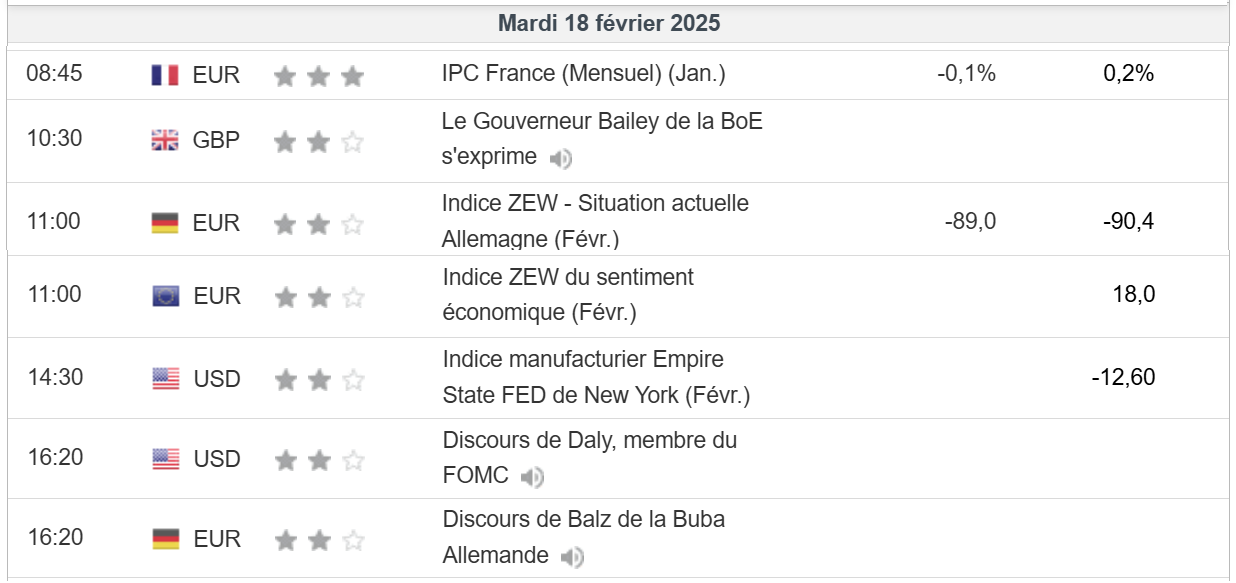
Task: Open the Empire State FED manufacturing index
Action: pyautogui.click(x=583, y=359)
